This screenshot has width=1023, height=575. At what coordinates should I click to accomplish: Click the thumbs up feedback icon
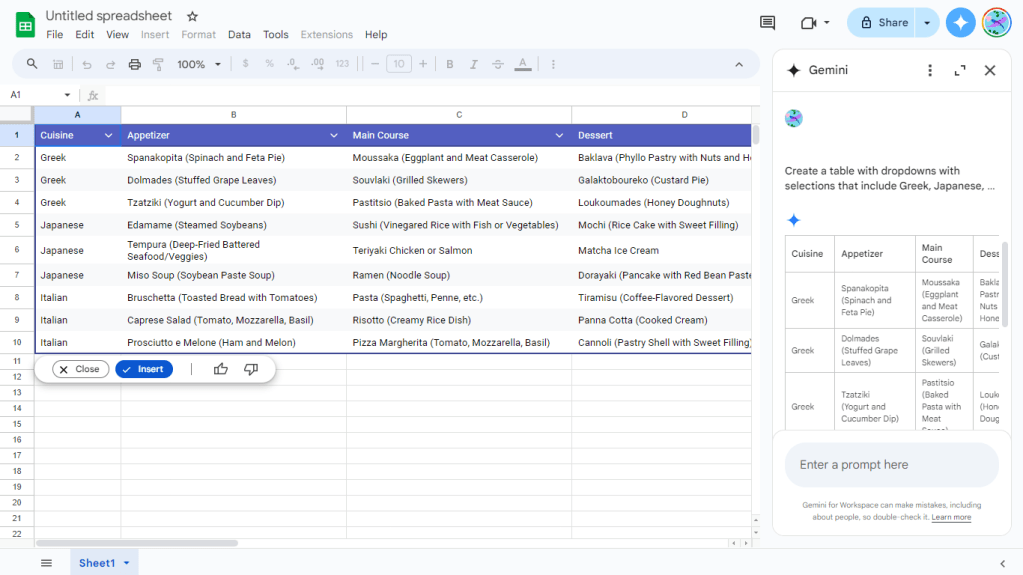pos(221,369)
